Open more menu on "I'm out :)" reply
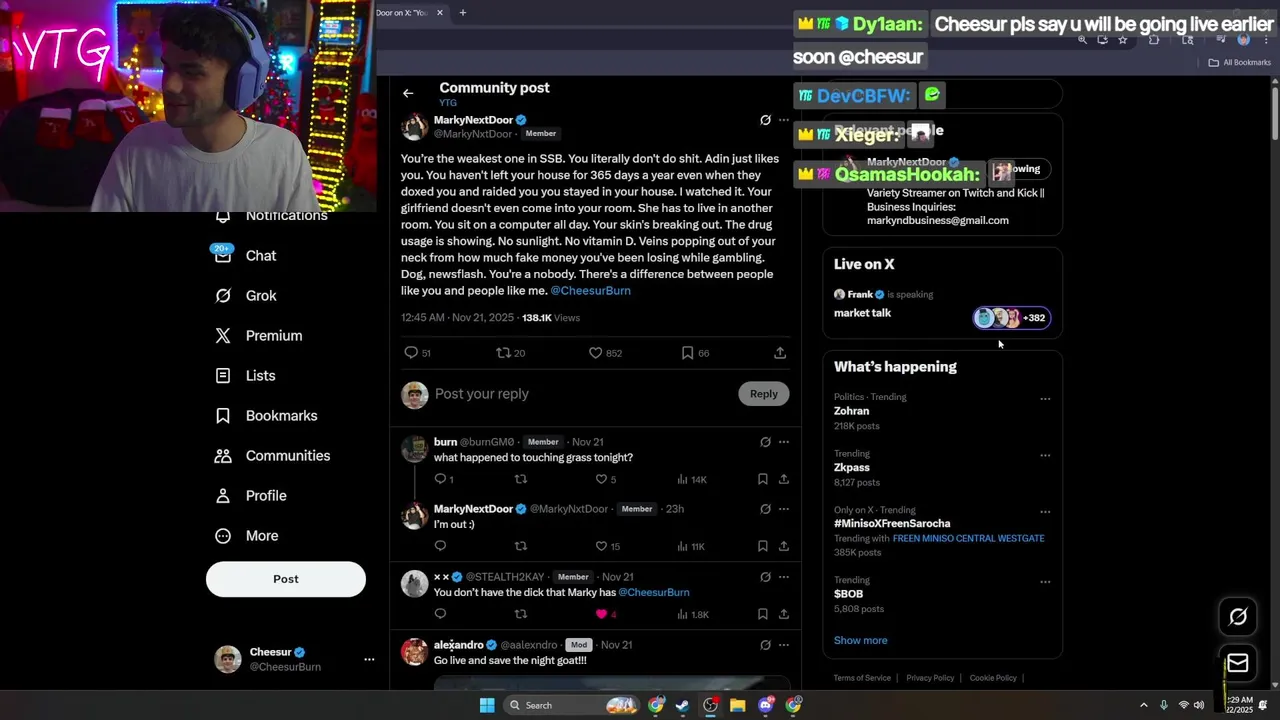This screenshot has height=720, width=1280. point(784,509)
